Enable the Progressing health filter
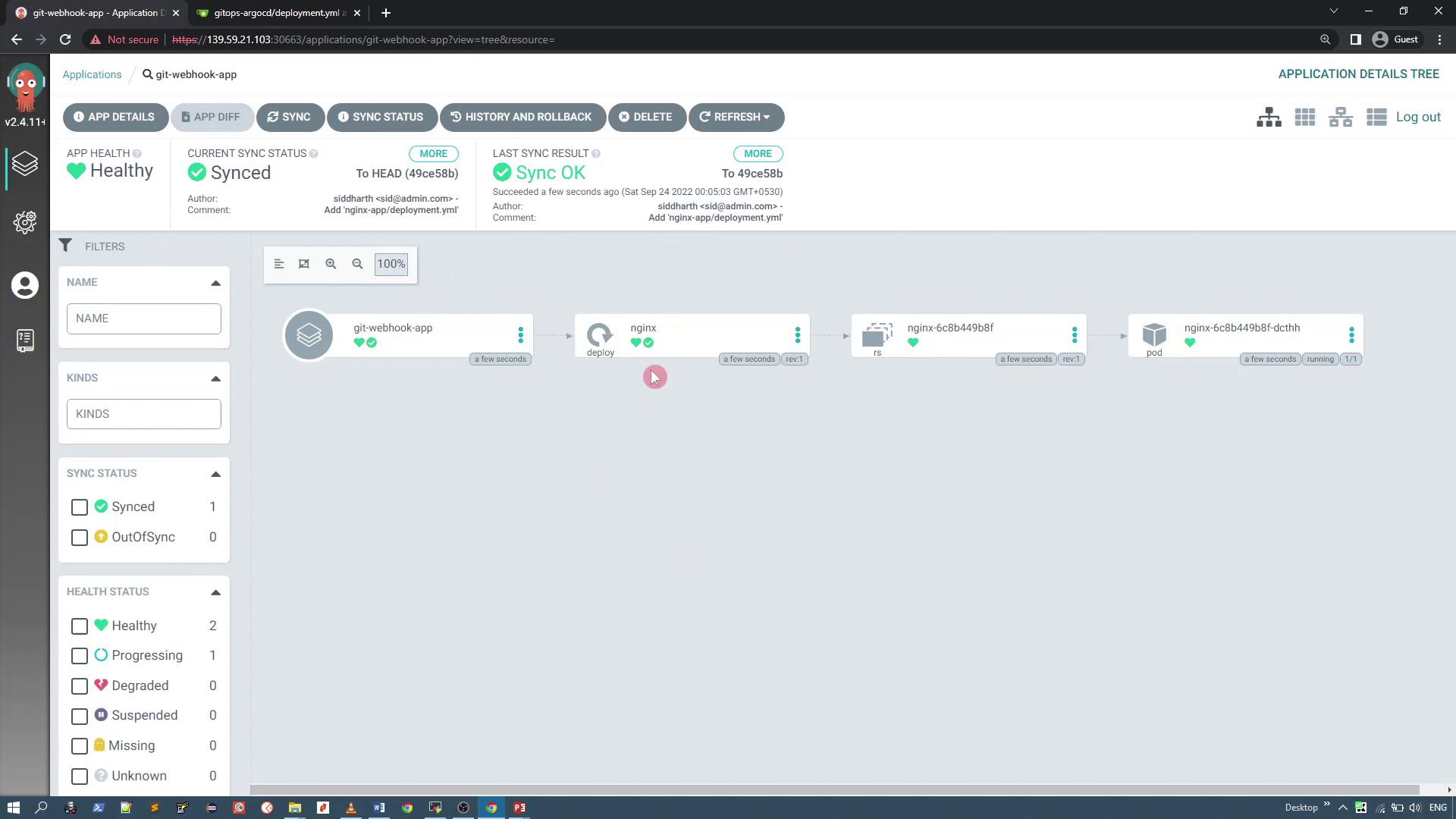Screen dimensions: 1456x819 80,656
